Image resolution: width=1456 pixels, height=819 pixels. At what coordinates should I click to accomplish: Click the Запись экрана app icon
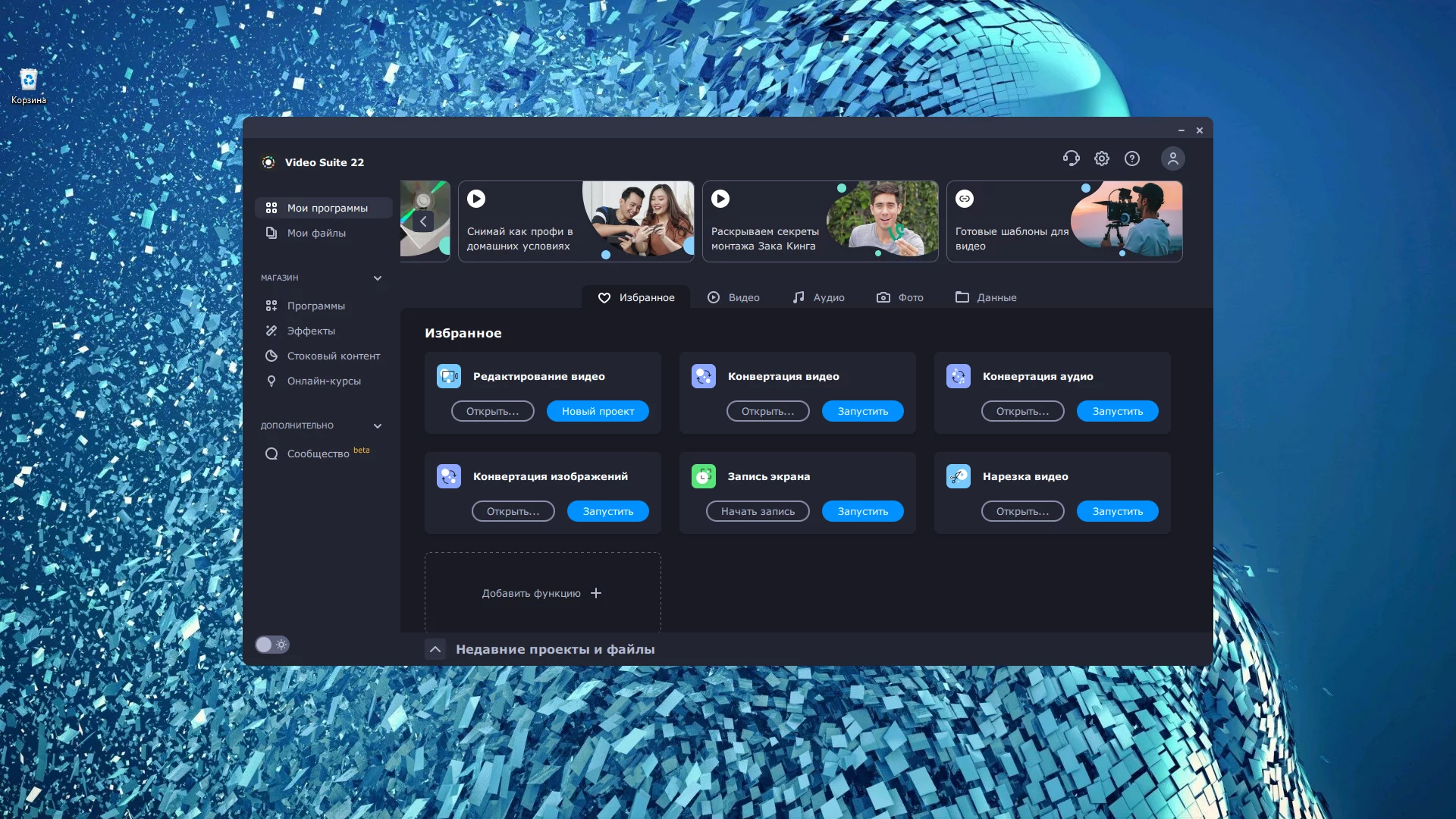(x=704, y=476)
